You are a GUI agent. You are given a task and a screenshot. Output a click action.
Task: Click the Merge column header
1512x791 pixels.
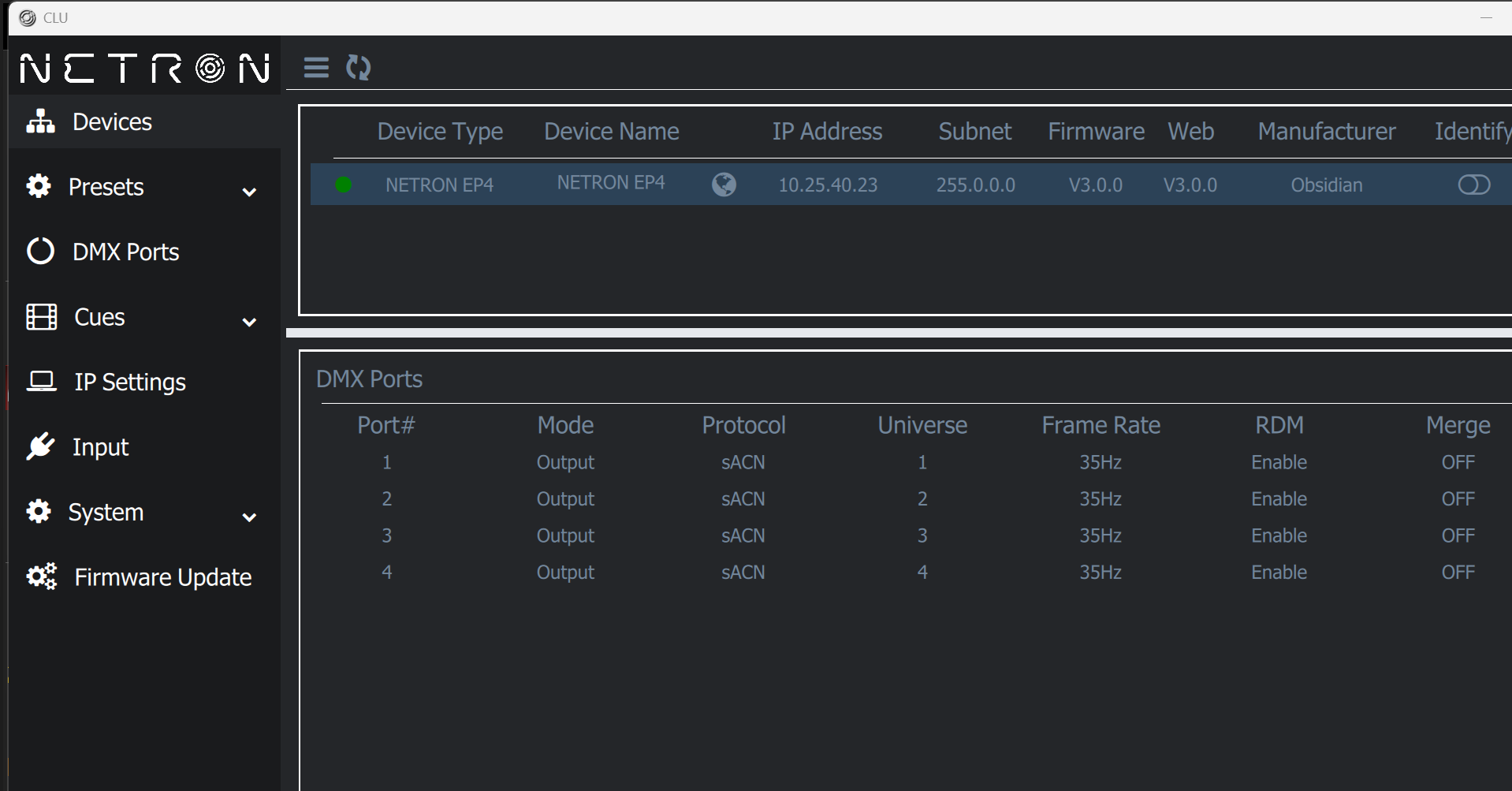click(x=1458, y=426)
